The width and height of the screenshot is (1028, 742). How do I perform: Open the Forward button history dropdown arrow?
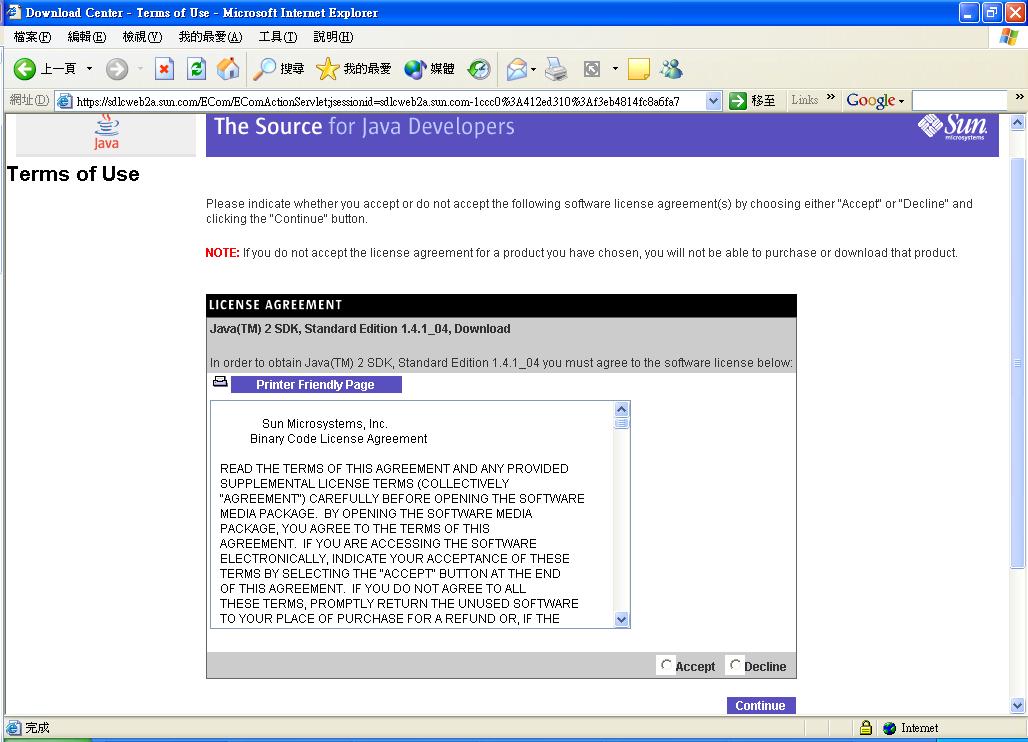tap(140, 68)
